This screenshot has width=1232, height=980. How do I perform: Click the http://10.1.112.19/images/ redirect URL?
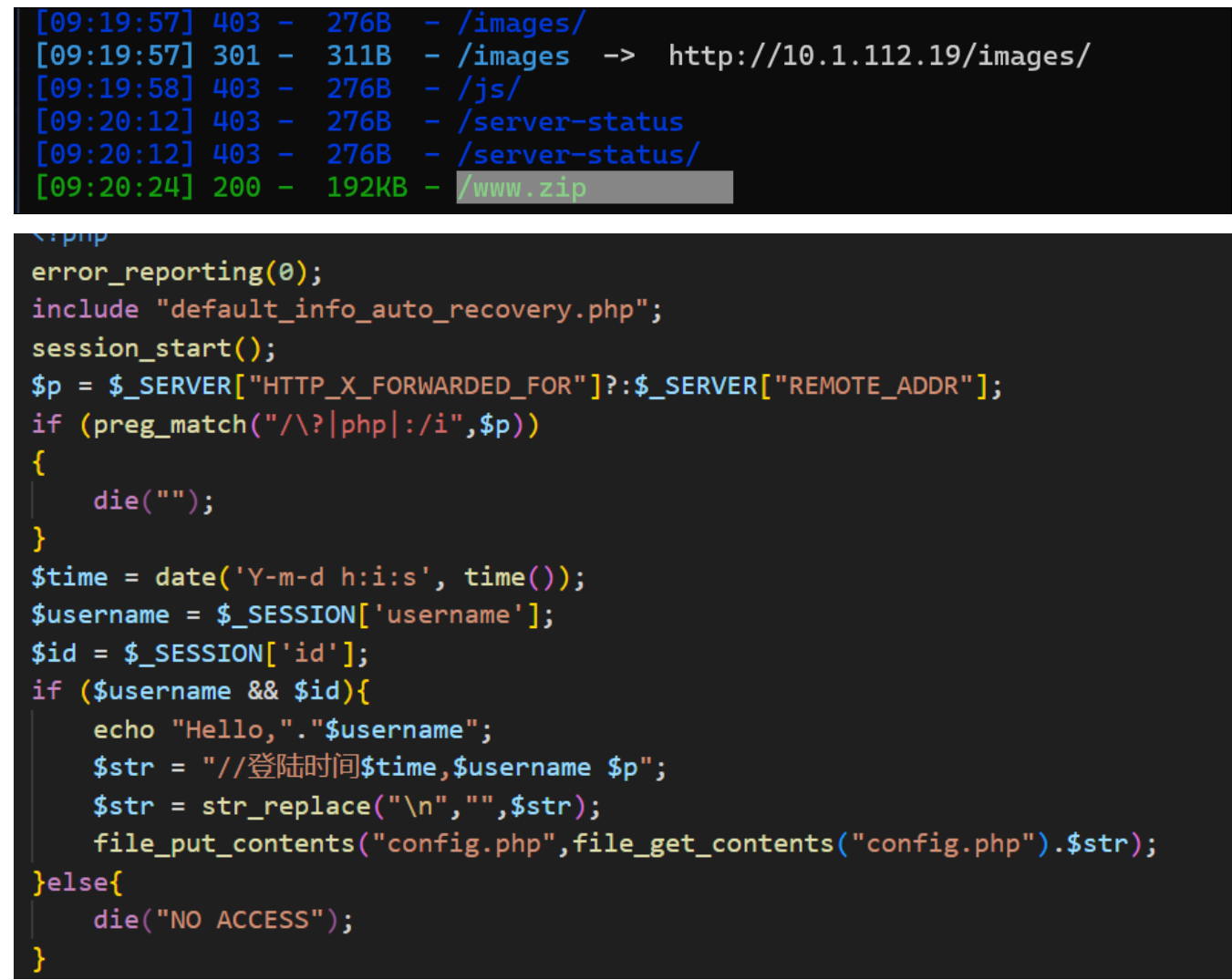click(x=879, y=57)
